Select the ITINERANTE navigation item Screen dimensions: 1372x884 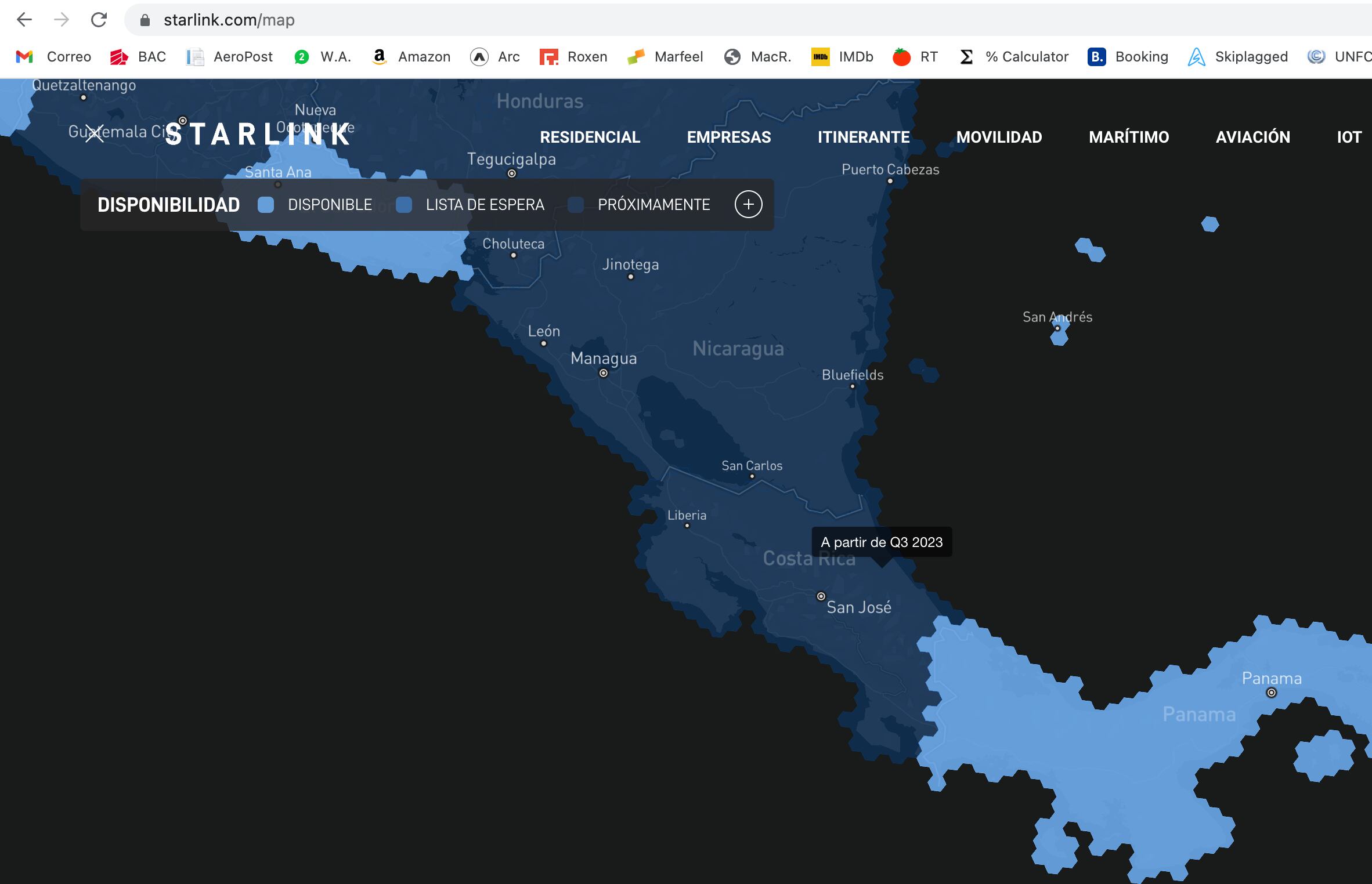coord(864,137)
